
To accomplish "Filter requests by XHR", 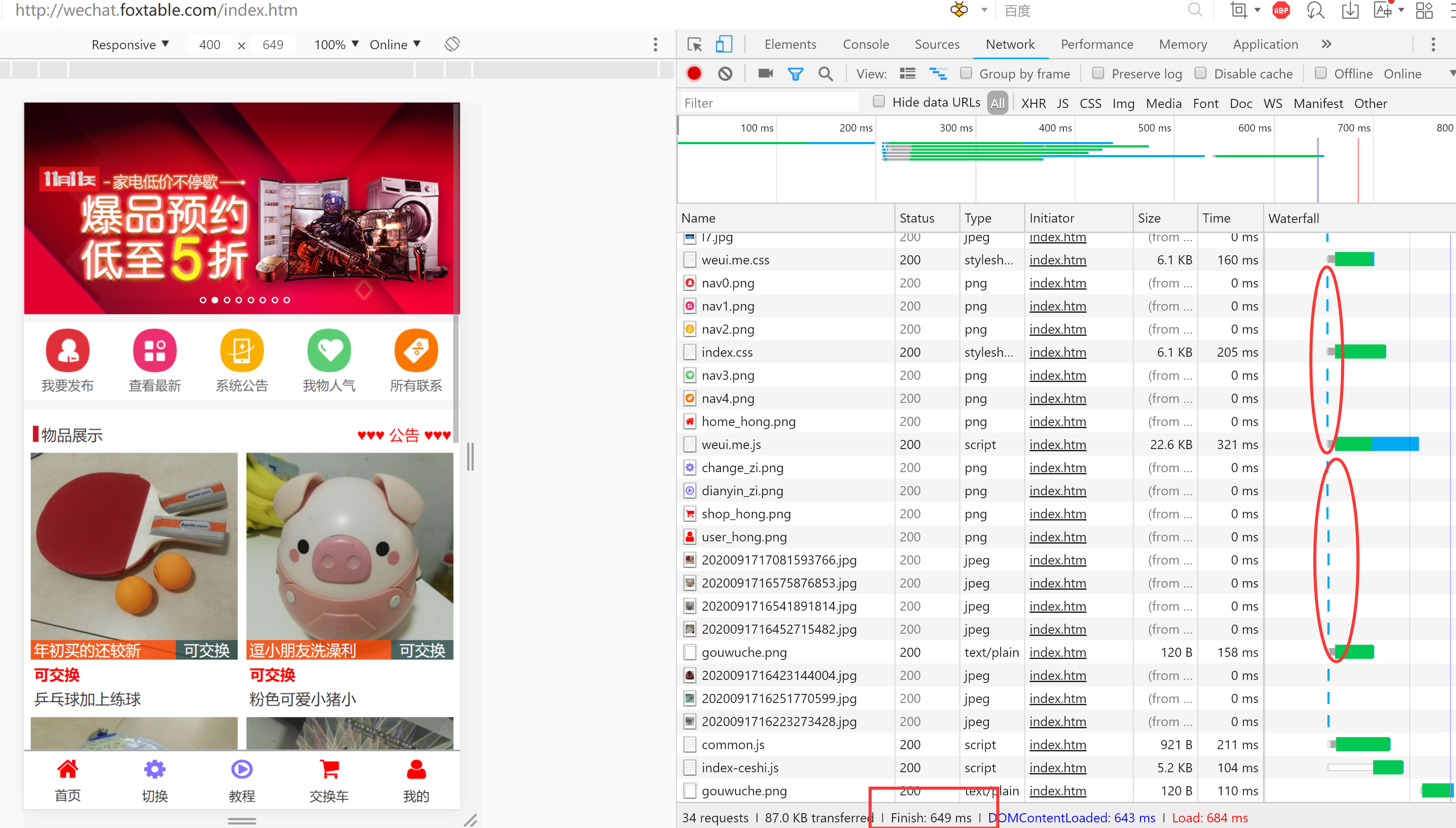I will click(1033, 104).
